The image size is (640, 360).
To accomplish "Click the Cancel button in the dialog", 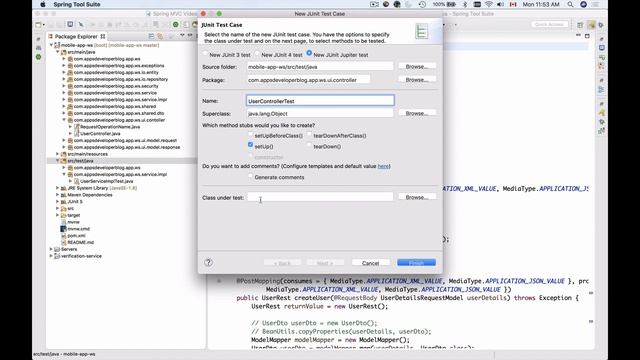I will (371, 263).
